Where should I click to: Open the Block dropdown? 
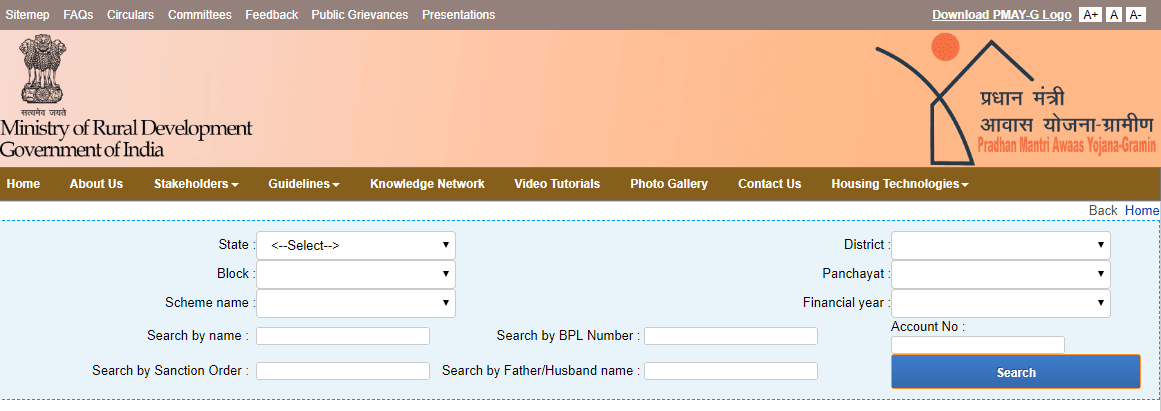pyautogui.click(x=355, y=274)
